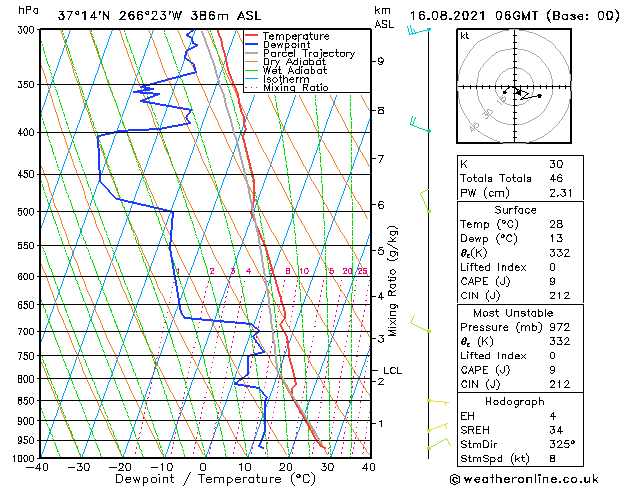The height and width of the screenshot is (486, 629).
Task: Click the StmDir 325° value
Action: 562,444
